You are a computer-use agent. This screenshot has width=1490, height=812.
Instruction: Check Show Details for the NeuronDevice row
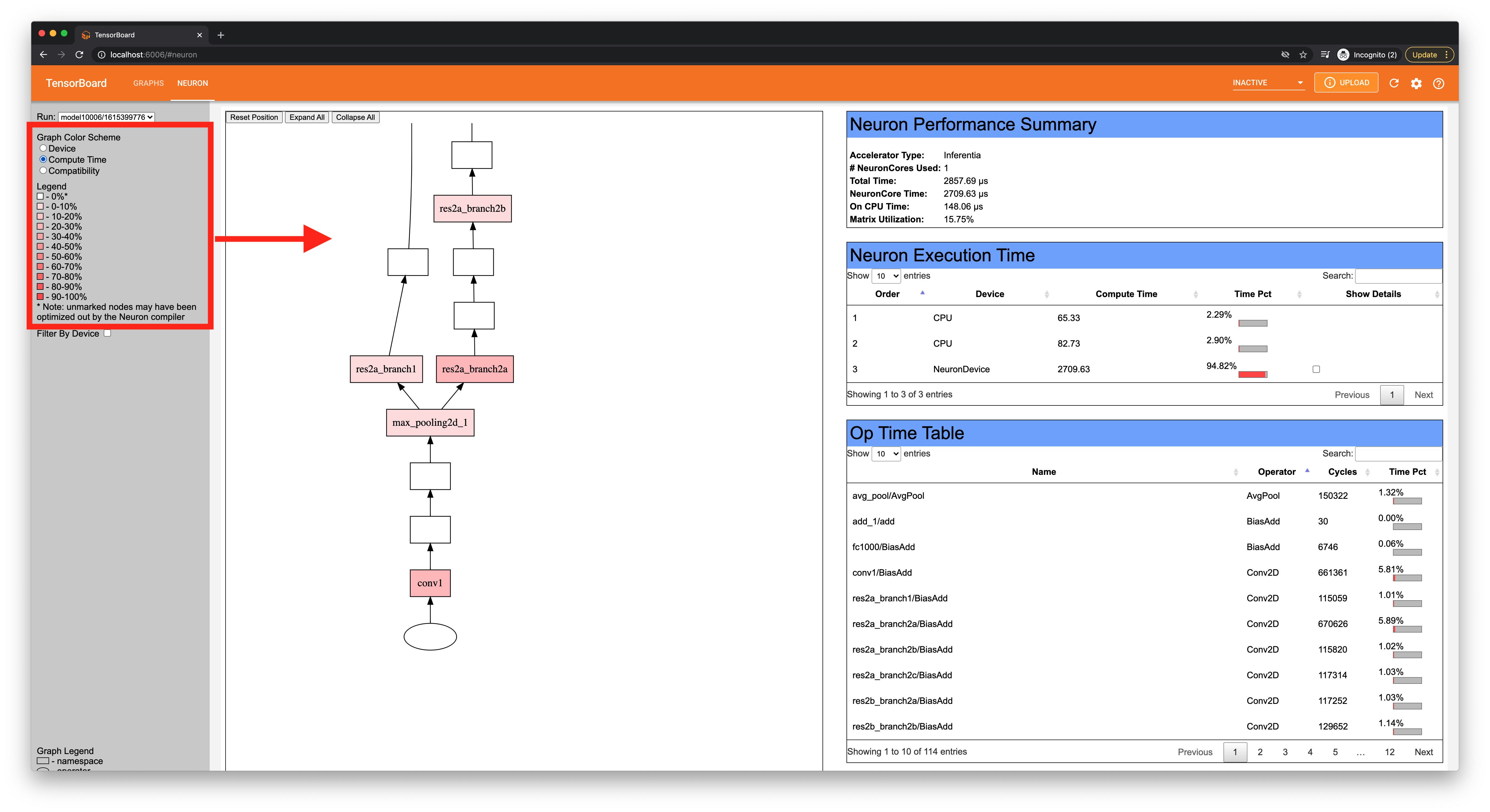coord(1316,369)
